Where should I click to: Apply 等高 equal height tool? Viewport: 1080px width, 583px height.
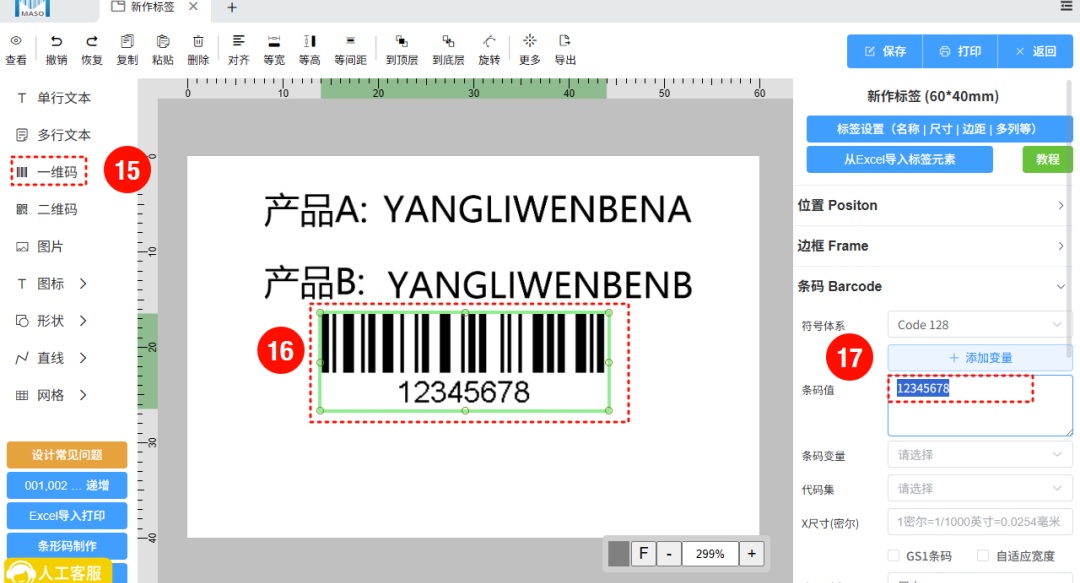click(x=310, y=41)
